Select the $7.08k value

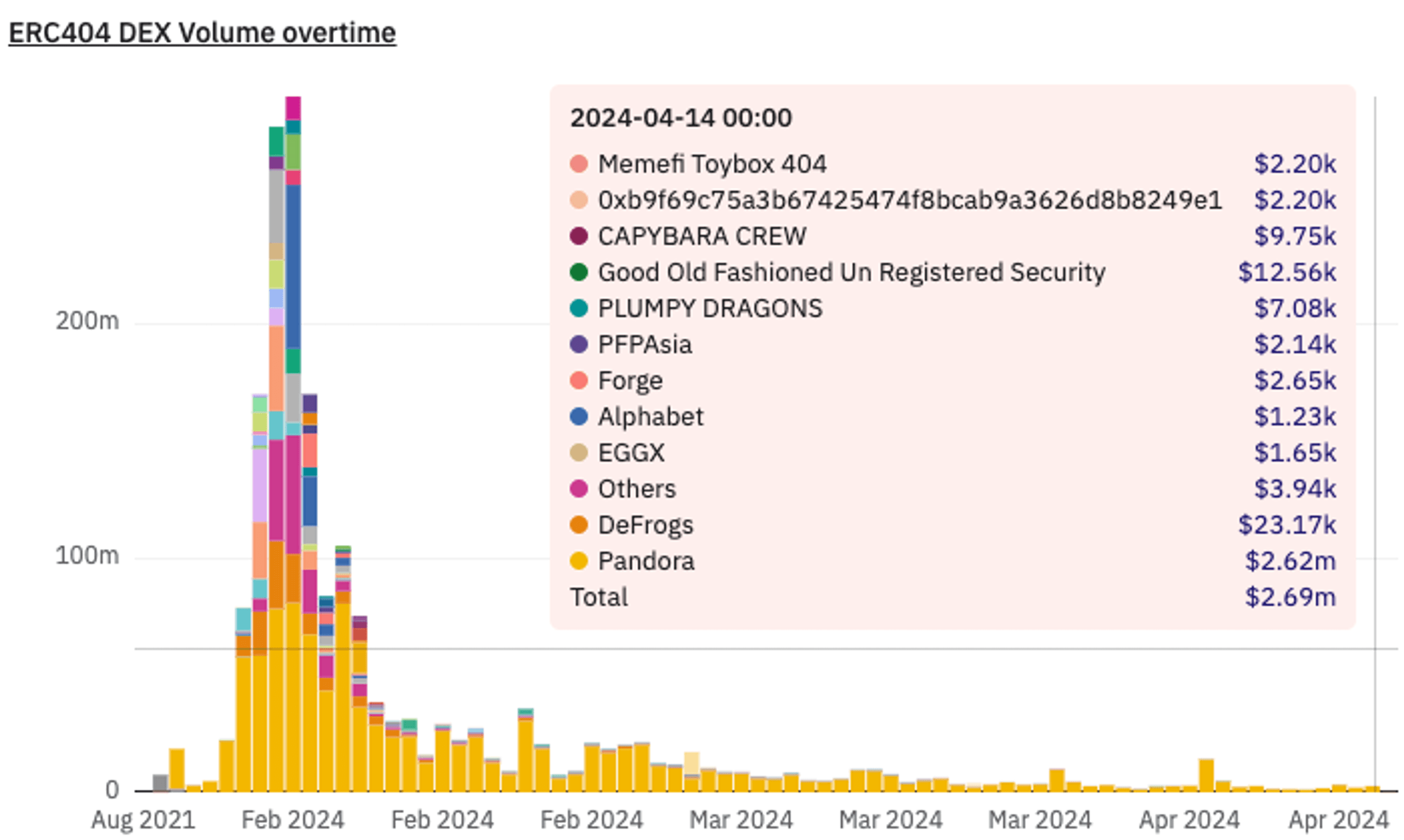pos(1295,309)
